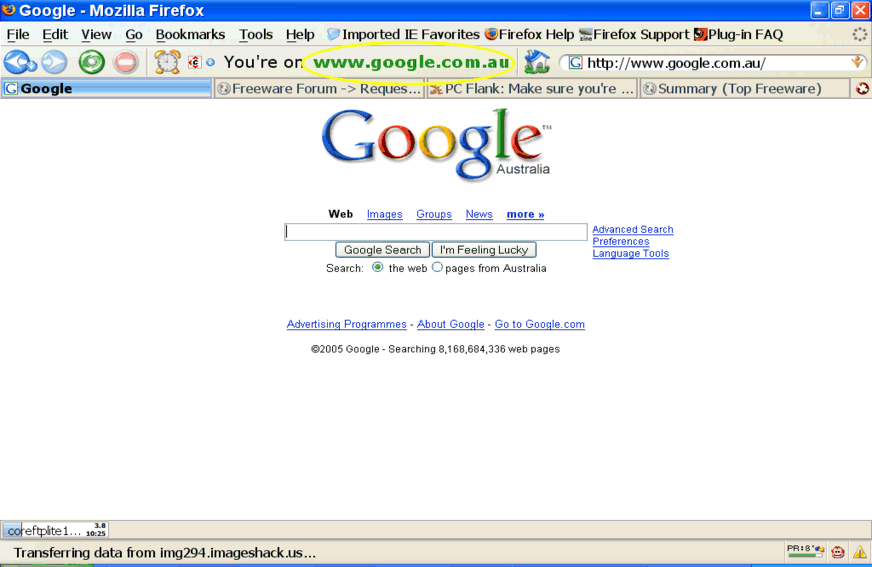
Task: Open the View menu
Action: 96,34
